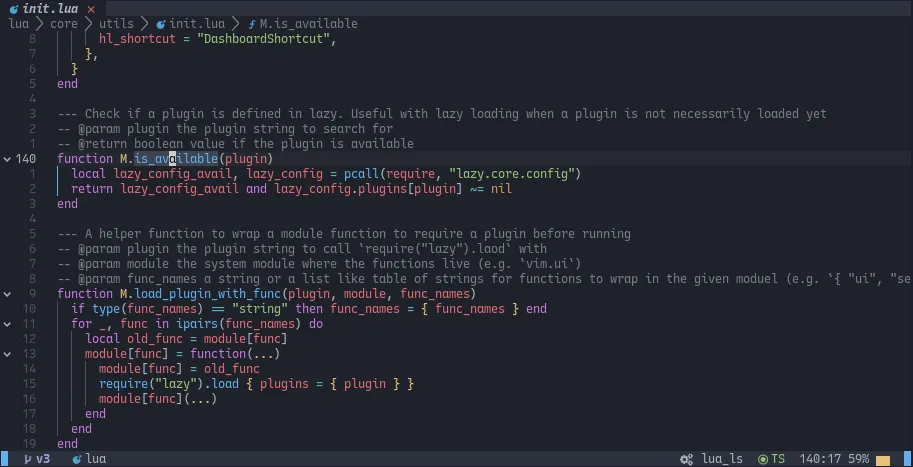Collapse the module[func] function fold on line 13

click(x=7, y=354)
